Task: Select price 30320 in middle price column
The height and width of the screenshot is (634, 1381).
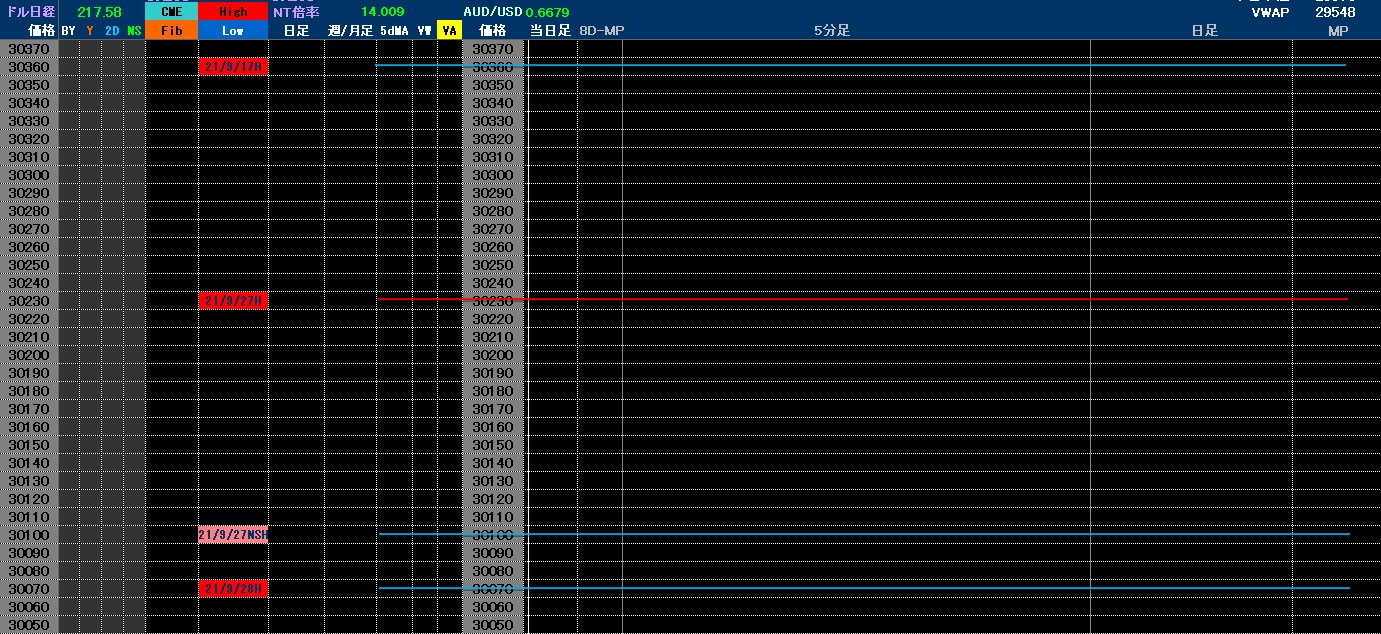Action: (492, 139)
